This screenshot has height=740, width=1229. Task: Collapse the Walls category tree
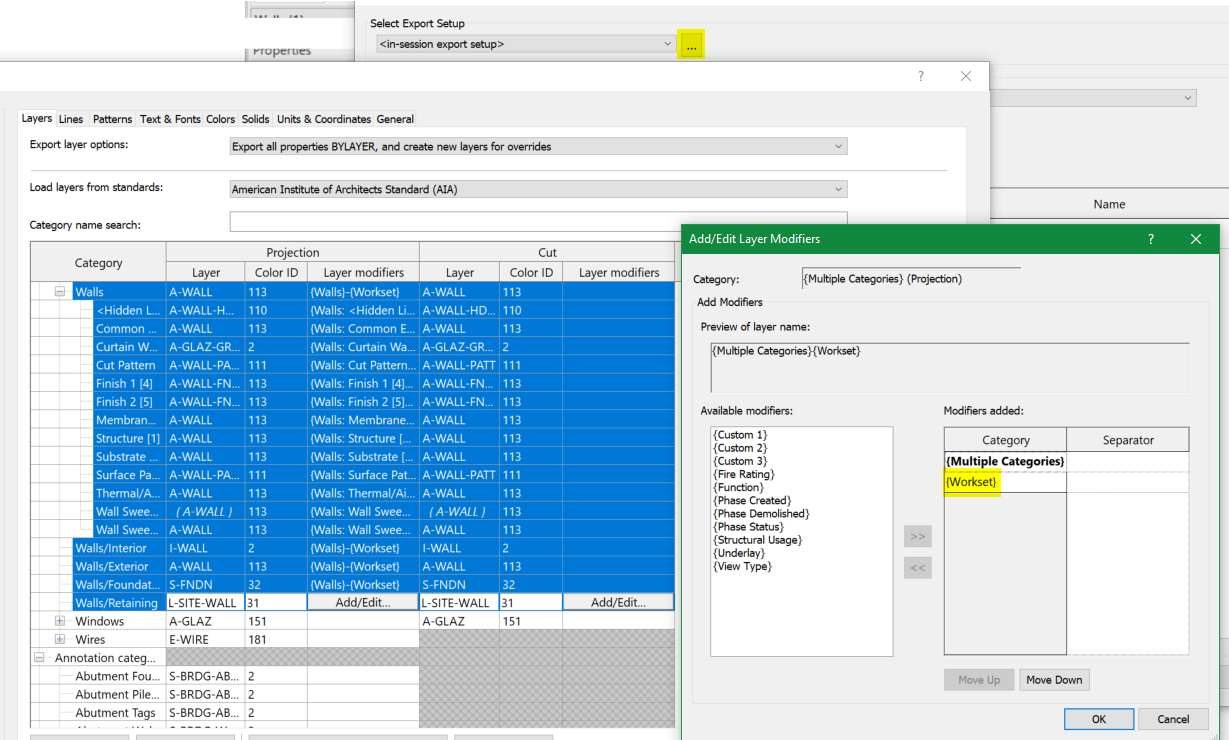point(60,292)
